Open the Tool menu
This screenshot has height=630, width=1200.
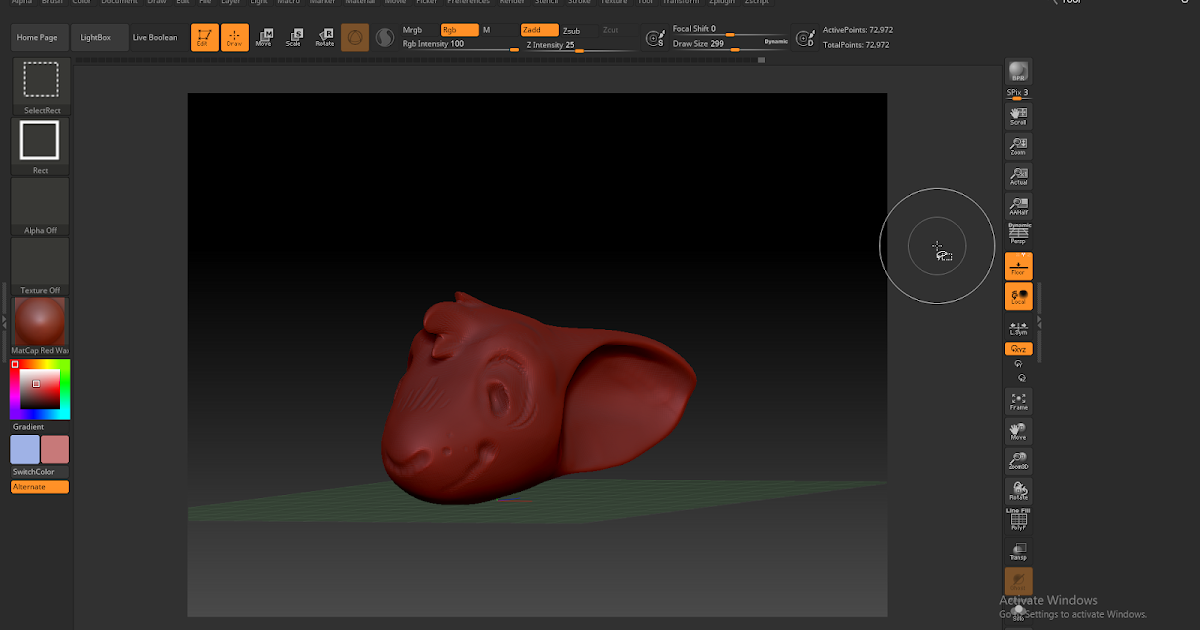click(x=646, y=1)
